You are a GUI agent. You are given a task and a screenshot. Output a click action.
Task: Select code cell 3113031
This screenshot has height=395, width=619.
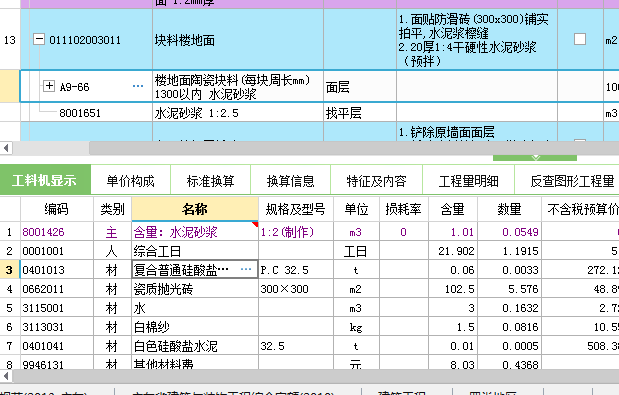pos(57,326)
